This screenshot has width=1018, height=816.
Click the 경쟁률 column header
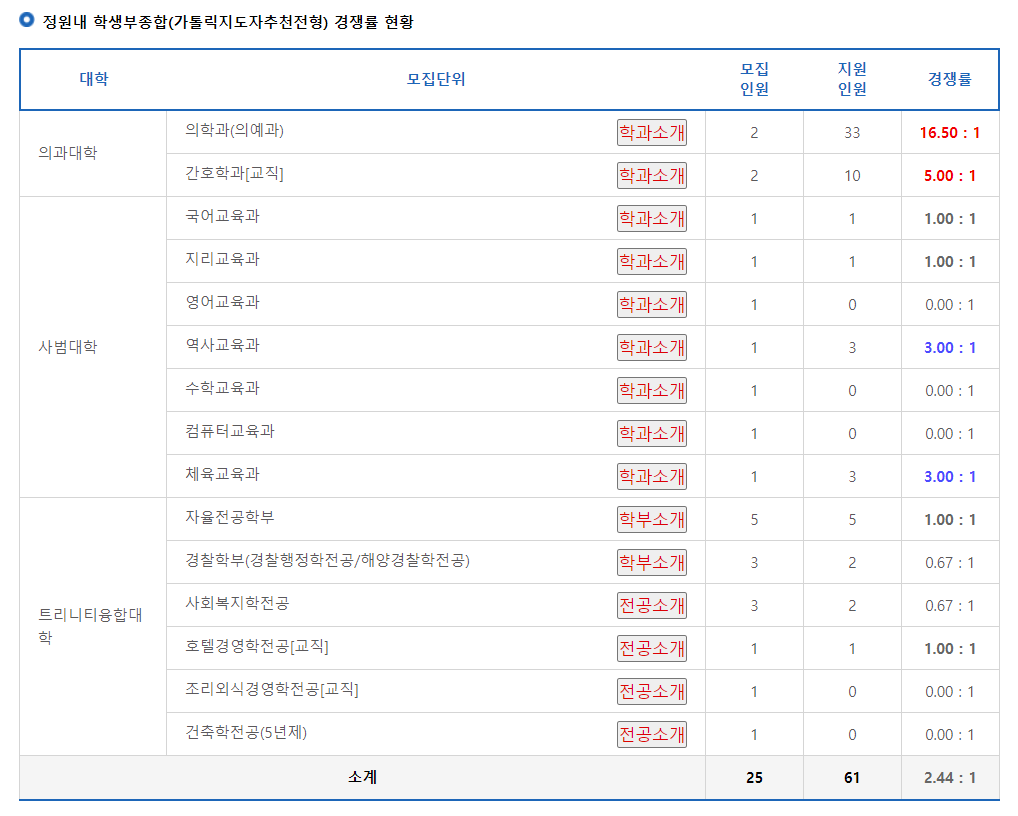[950, 80]
